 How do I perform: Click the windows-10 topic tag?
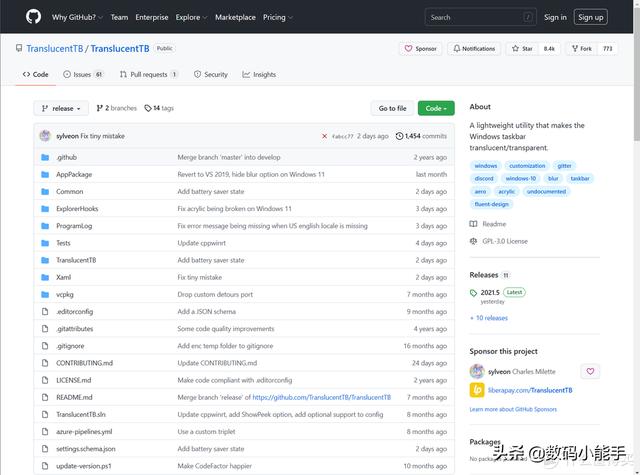coord(521,179)
